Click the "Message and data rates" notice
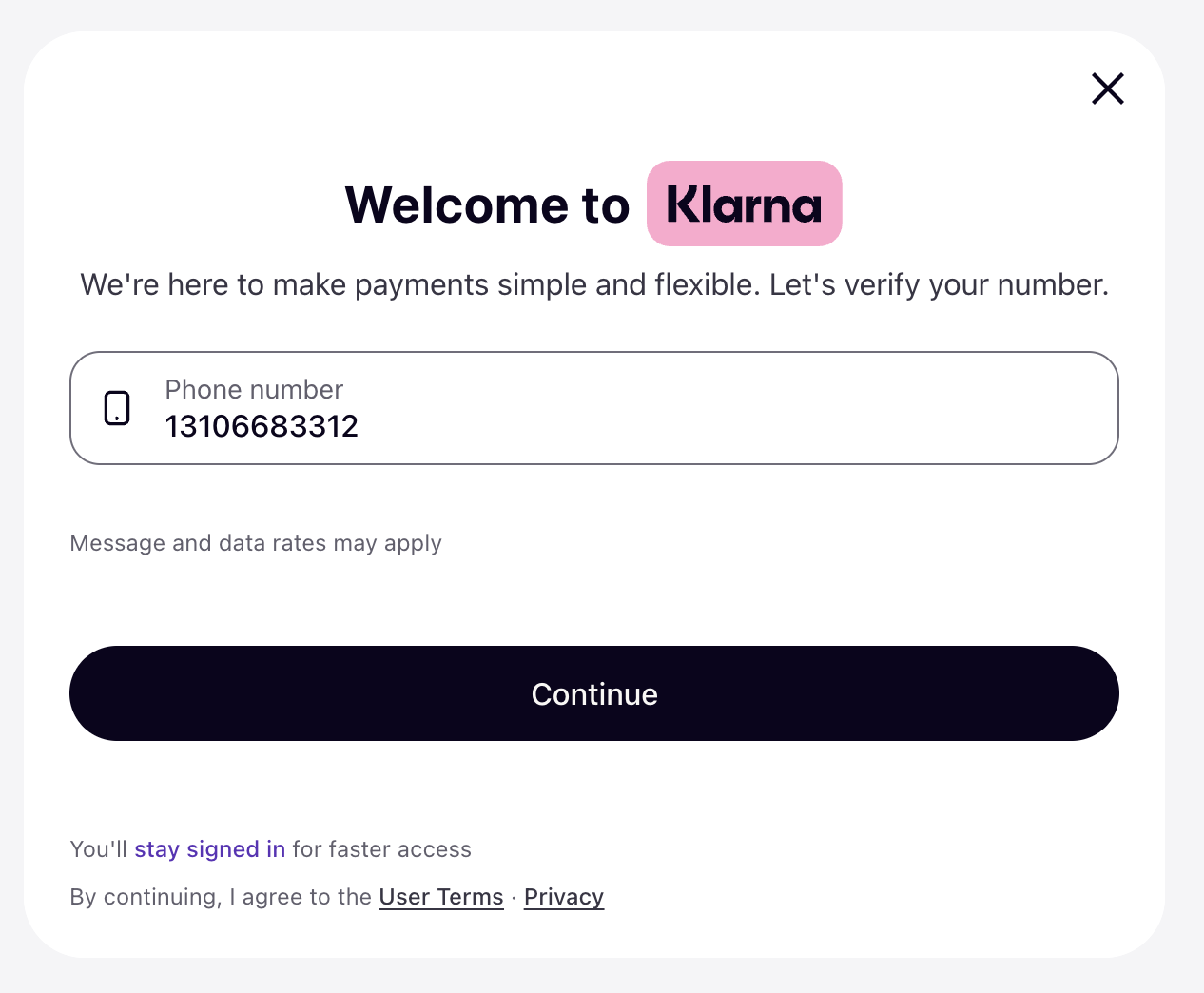 coord(256,543)
